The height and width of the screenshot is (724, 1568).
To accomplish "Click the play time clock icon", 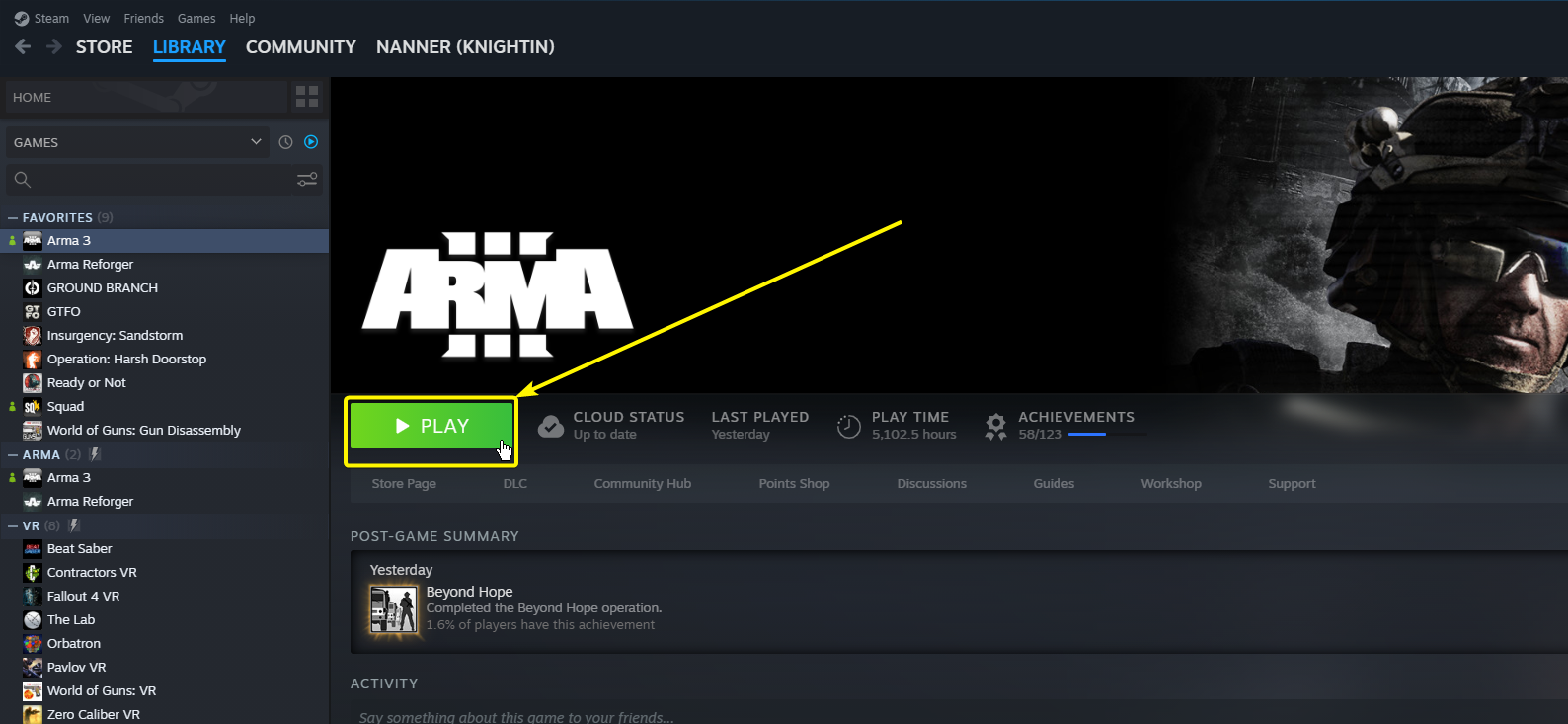I will (x=849, y=426).
